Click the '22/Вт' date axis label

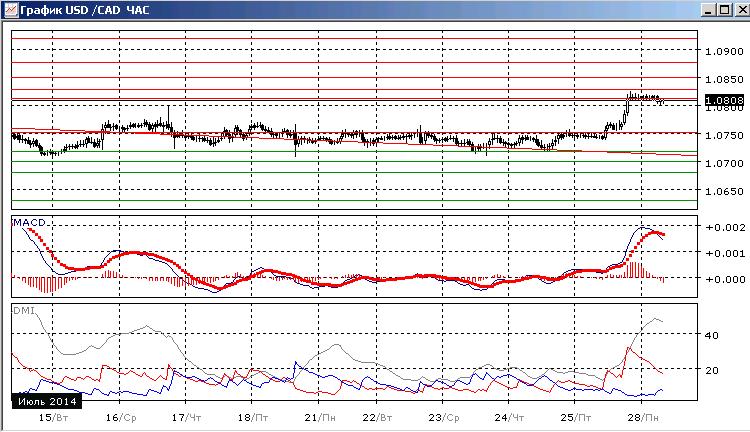[377, 418]
